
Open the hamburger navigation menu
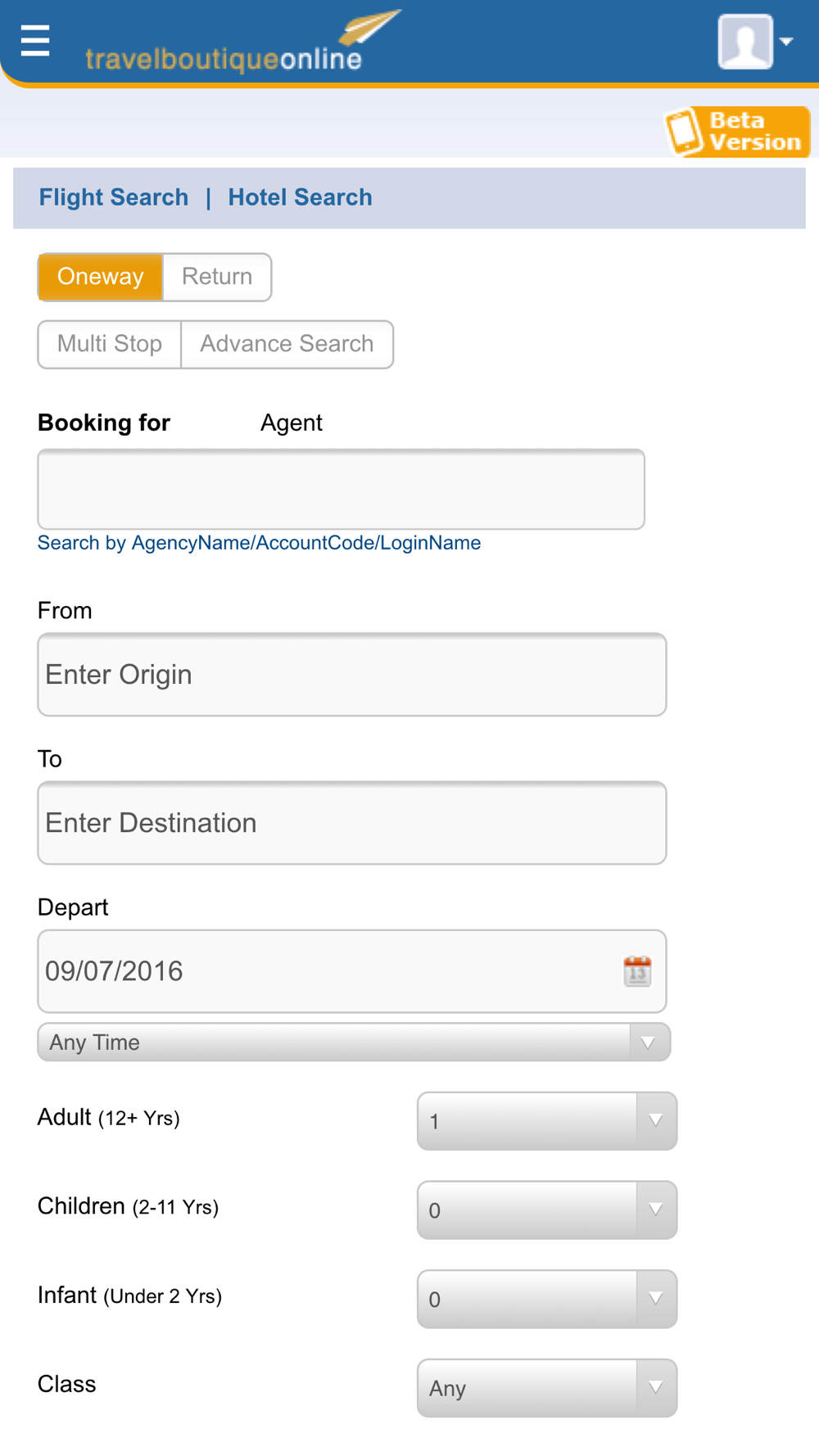click(x=35, y=40)
